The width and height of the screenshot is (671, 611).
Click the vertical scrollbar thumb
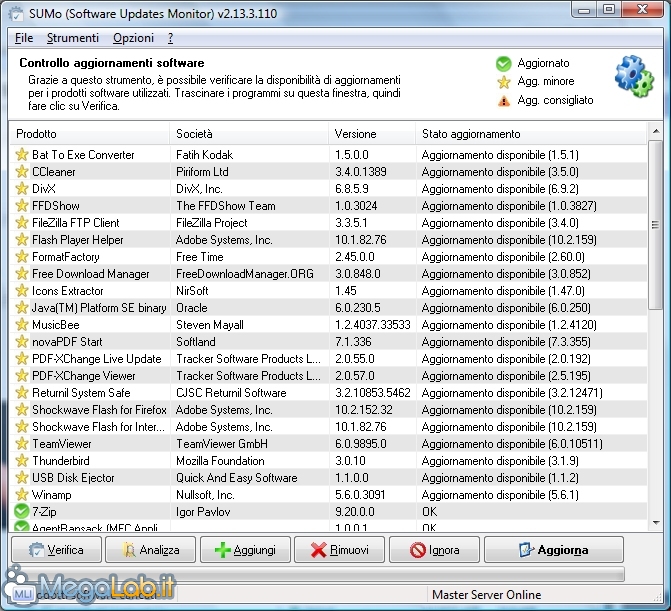point(655,225)
